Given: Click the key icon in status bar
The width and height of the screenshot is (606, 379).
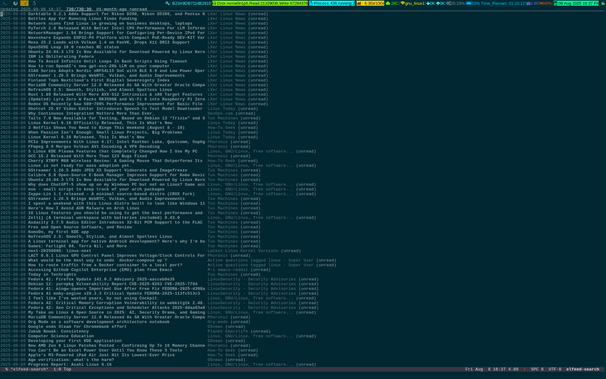Looking at the screenshot, I should pos(168,3).
